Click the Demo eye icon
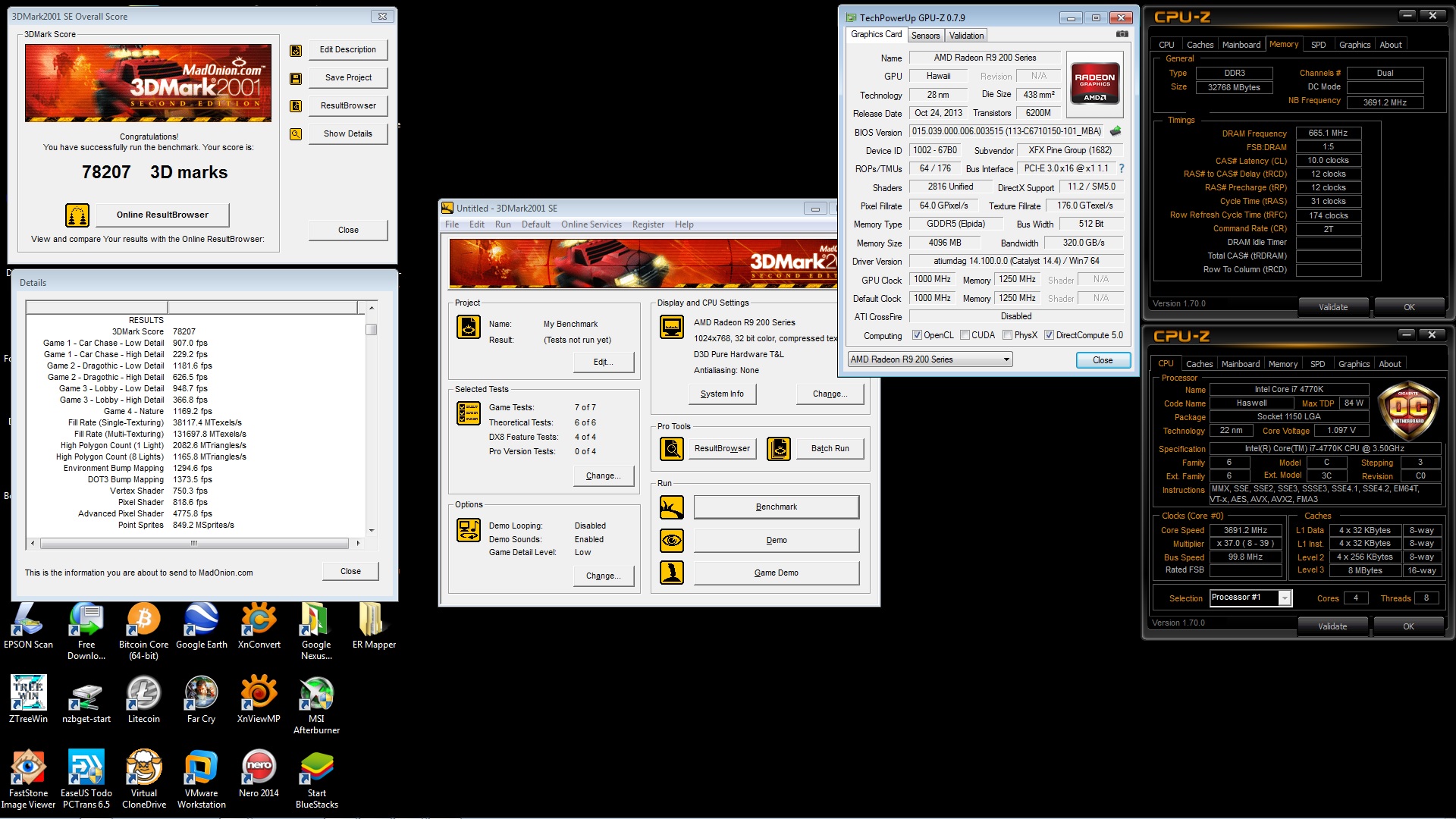The image size is (1456, 819). pyautogui.click(x=672, y=541)
